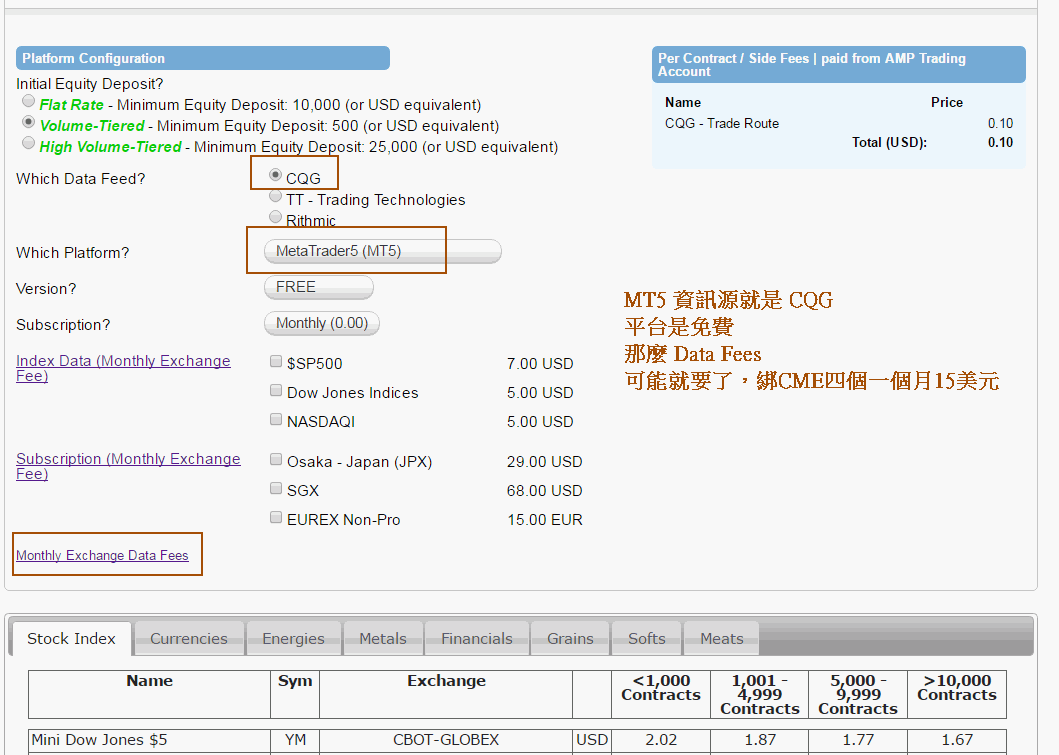Click the USD currency cell in table
Screen dimensions: 1059x755
pyautogui.click(x=592, y=740)
